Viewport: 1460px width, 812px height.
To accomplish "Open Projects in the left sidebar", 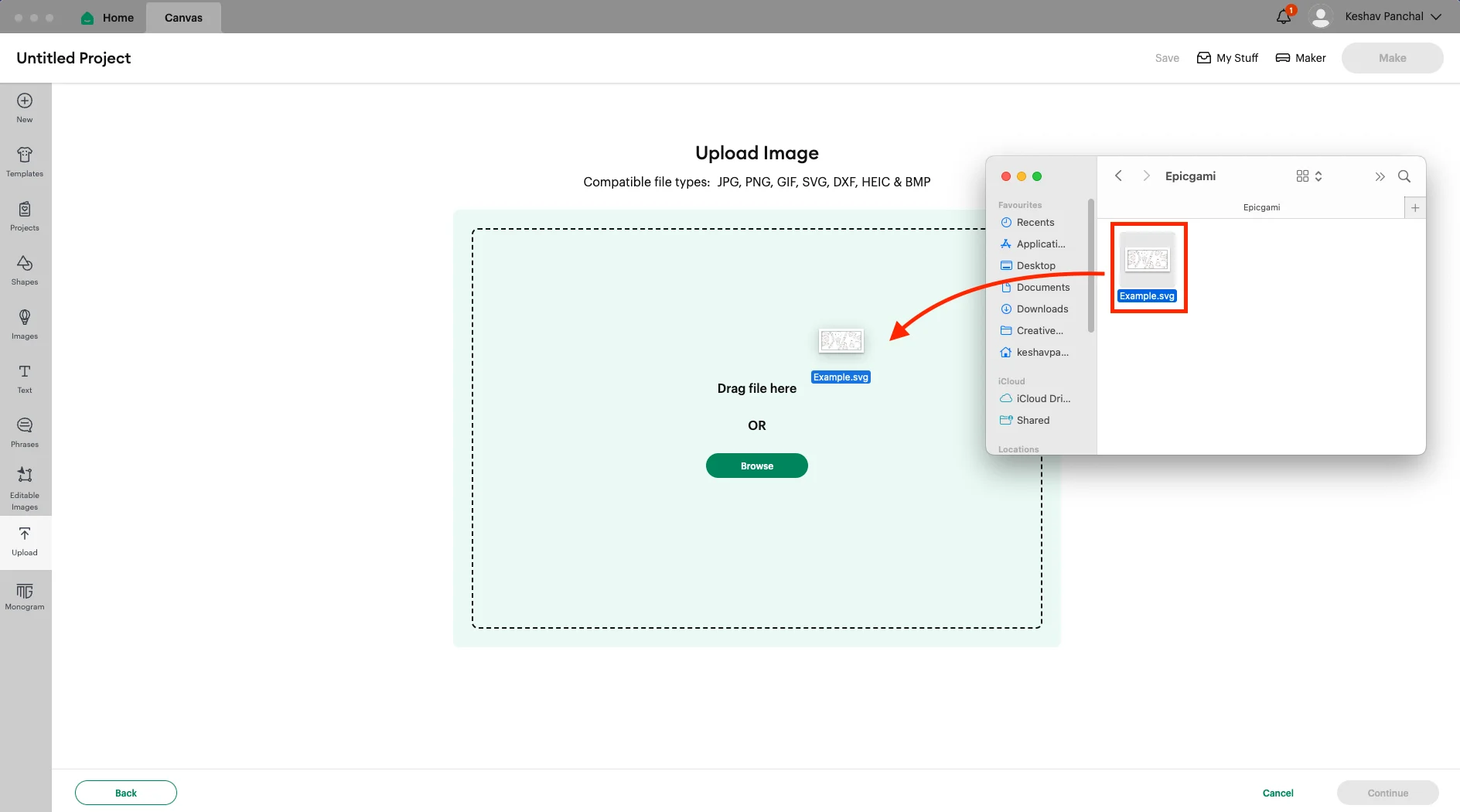I will [x=25, y=216].
